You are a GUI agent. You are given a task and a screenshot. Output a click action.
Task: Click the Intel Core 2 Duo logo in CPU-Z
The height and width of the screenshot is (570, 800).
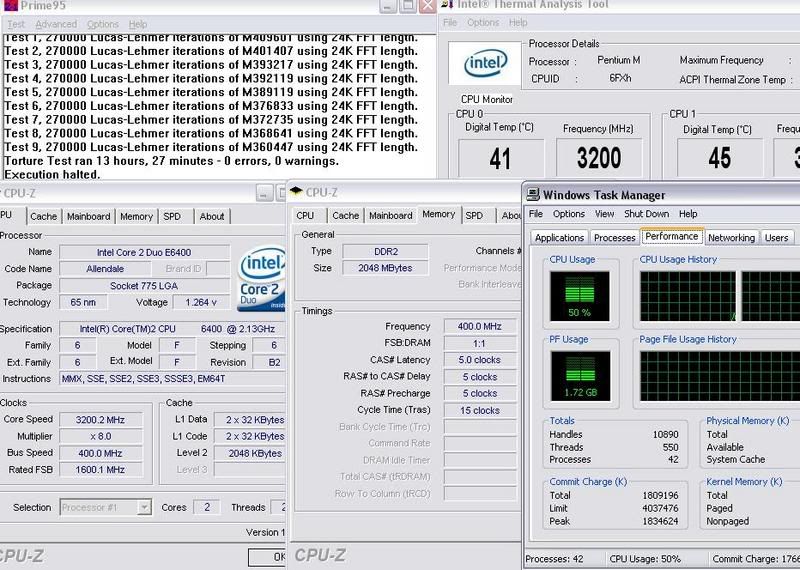click(262, 278)
